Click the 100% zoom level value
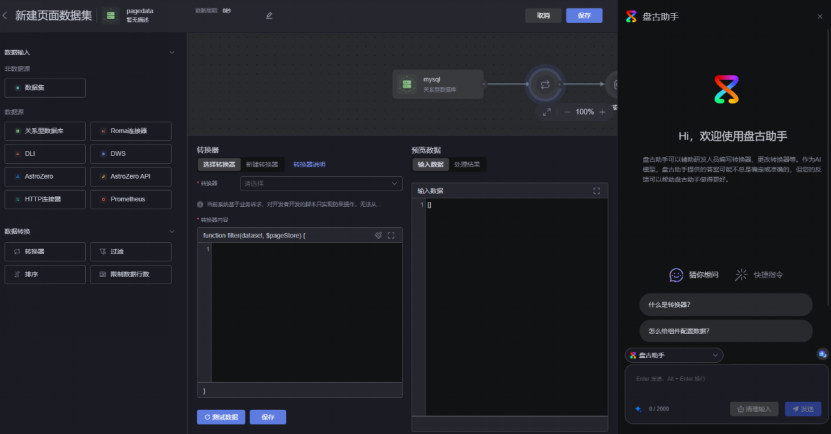Viewport: 831px width, 434px height. pyautogui.click(x=585, y=112)
